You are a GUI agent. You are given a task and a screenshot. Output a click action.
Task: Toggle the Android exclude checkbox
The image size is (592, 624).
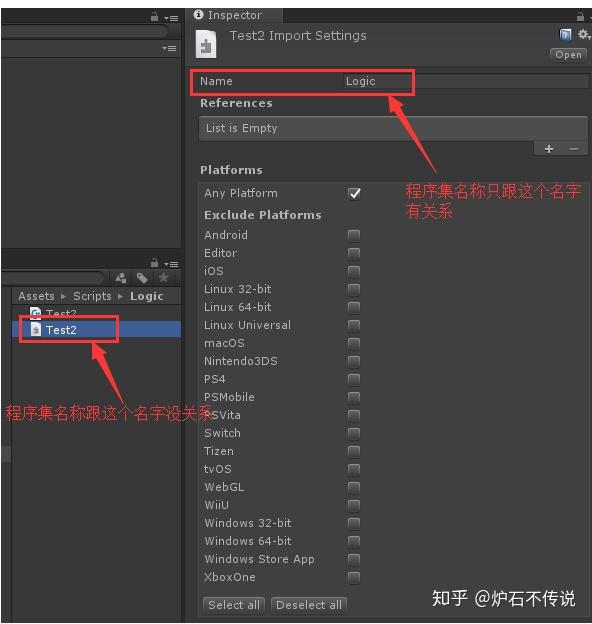(354, 235)
